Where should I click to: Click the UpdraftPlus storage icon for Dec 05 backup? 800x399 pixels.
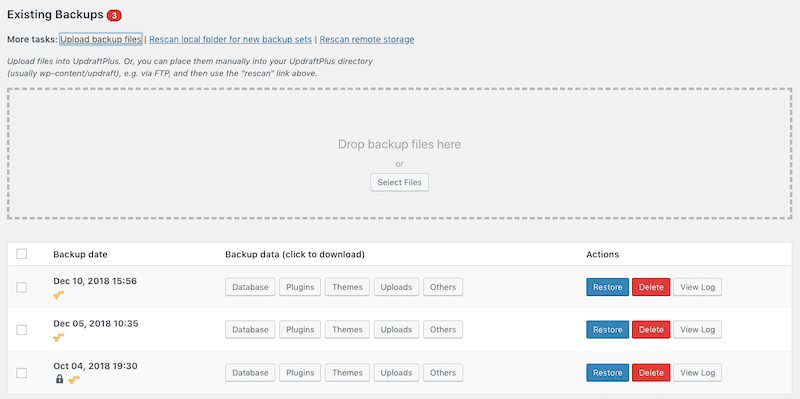pyautogui.click(x=59, y=337)
